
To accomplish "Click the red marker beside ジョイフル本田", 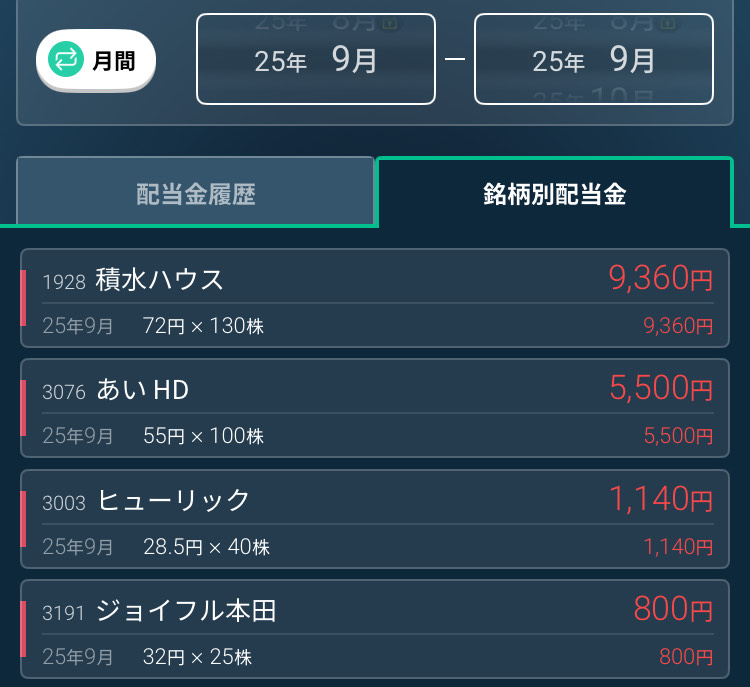I will [x=23, y=628].
